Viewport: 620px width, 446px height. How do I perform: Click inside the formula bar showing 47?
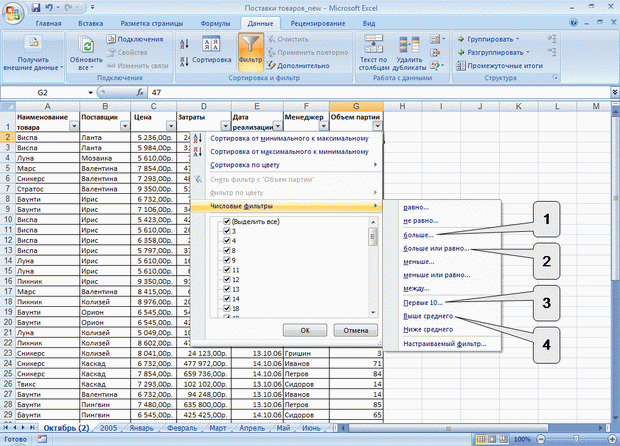click(x=379, y=92)
